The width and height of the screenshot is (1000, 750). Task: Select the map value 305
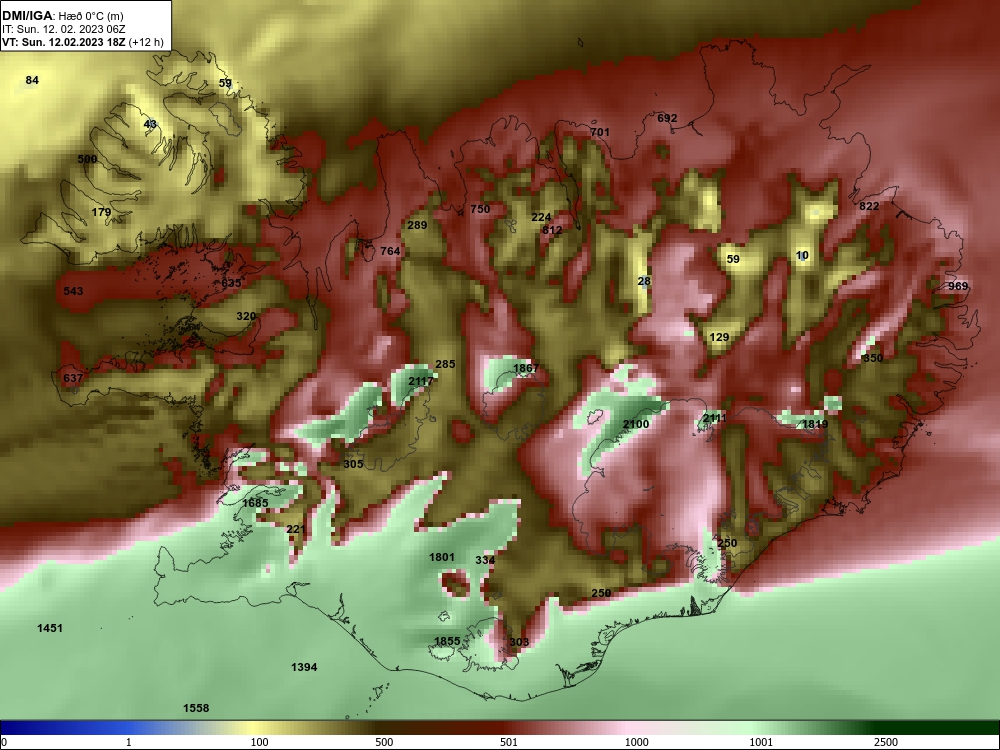[353, 464]
